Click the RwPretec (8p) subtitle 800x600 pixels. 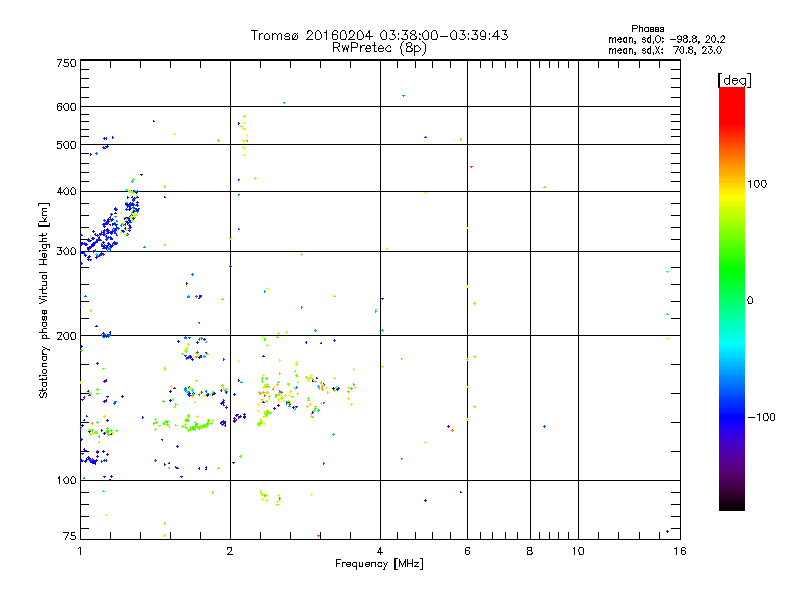click(x=379, y=48)
